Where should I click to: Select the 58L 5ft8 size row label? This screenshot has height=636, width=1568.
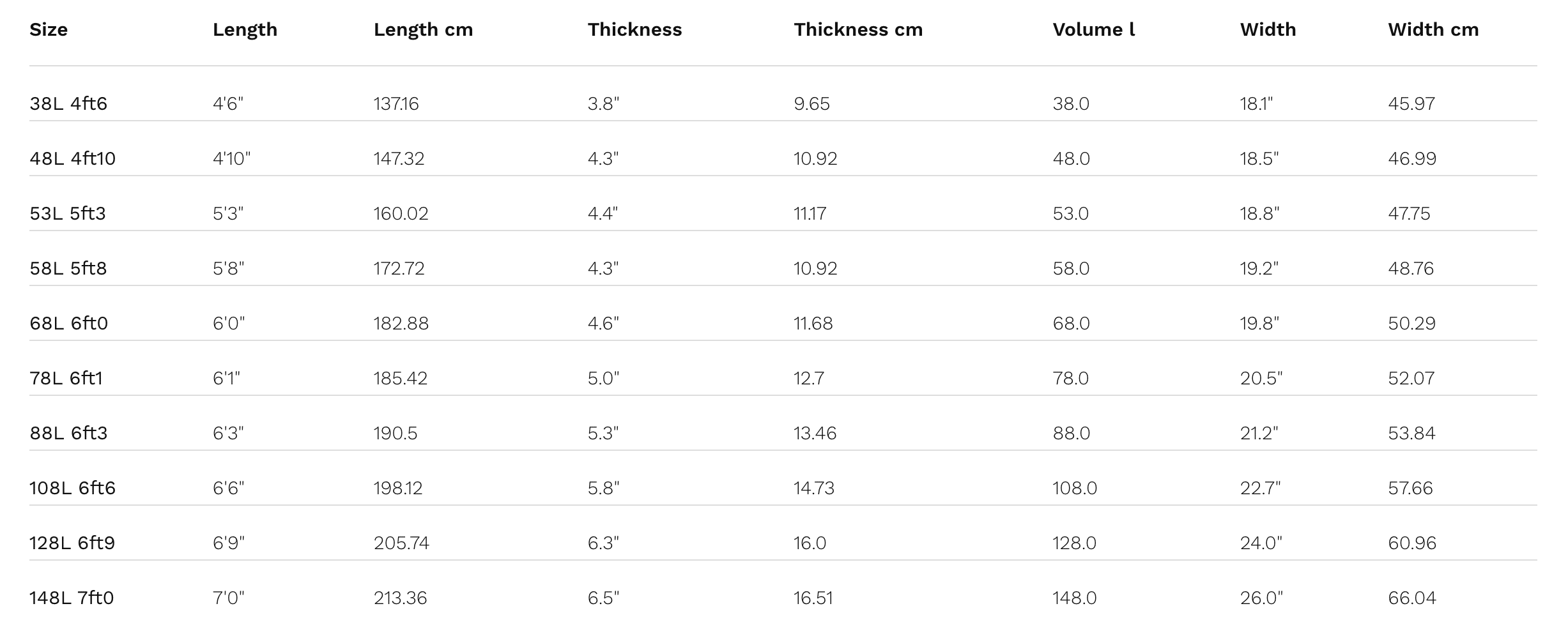(68, 268)
